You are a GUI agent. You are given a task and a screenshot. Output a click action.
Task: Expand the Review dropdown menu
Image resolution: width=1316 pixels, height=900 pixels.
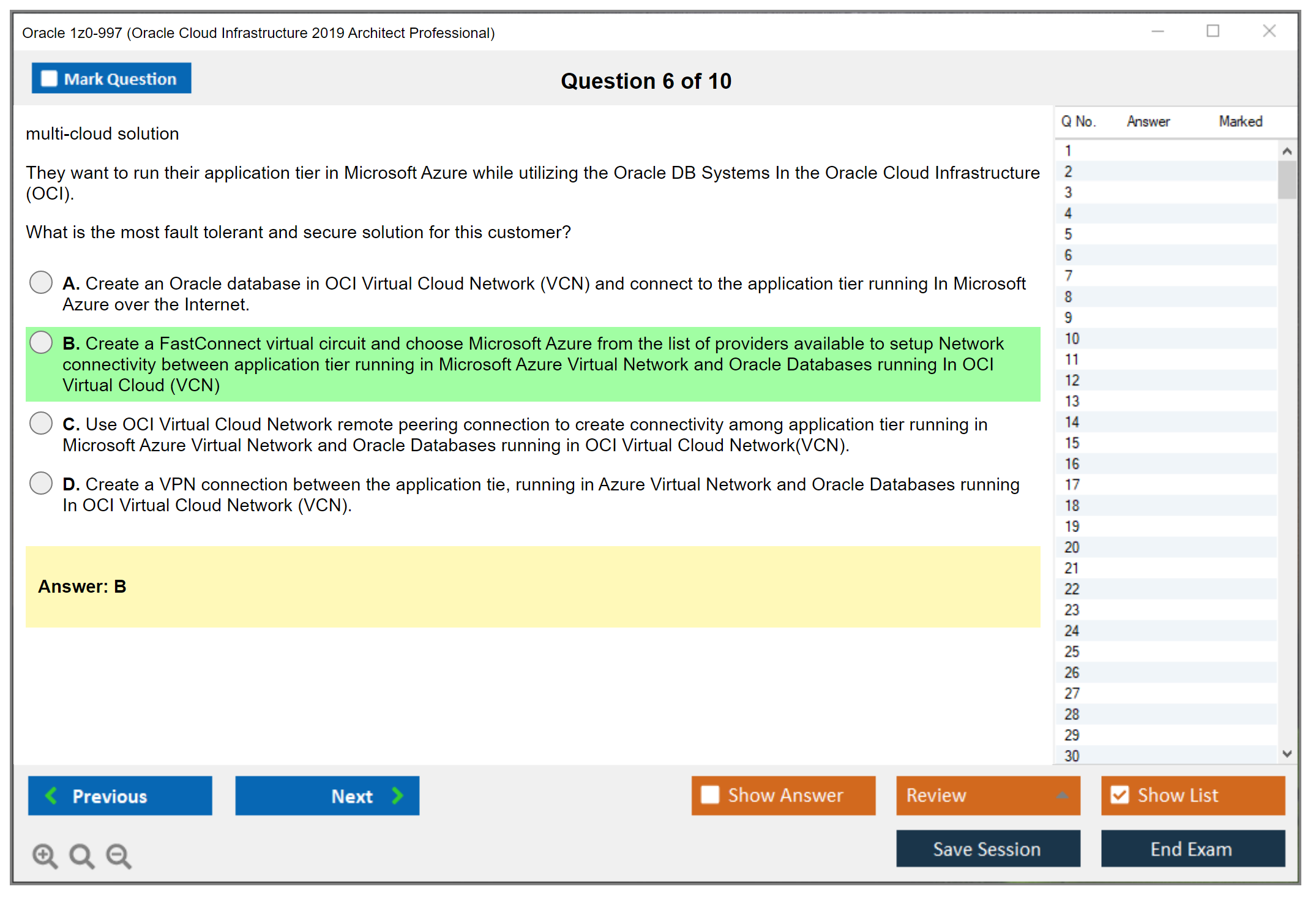pos(1062,795)
